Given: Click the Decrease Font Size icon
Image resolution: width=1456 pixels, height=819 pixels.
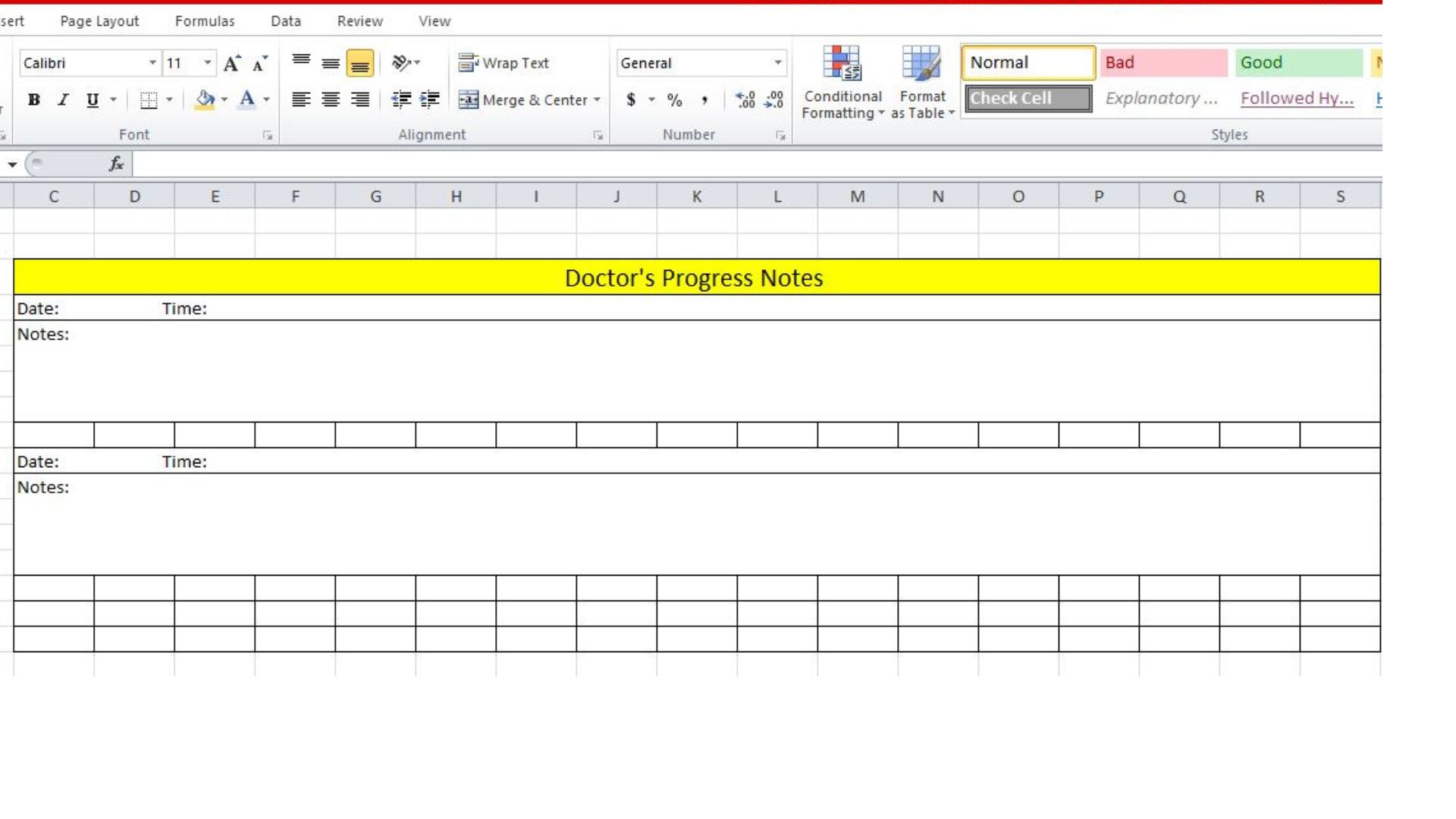Looking at the screenshot, I should [x=259, y=64].
